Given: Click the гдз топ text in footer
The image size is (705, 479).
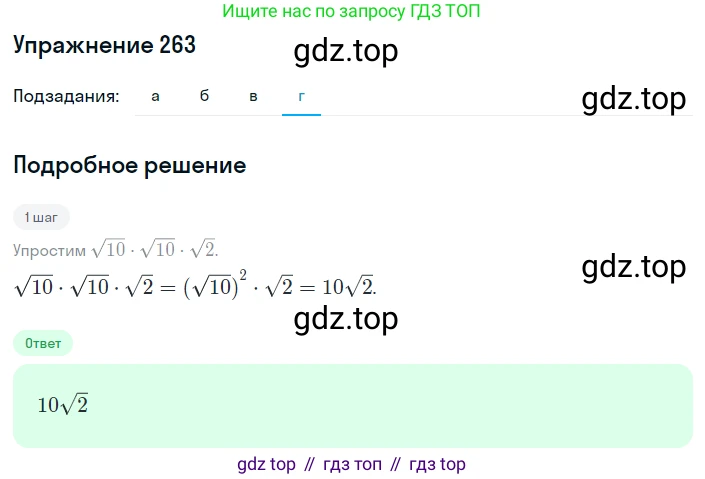Looking at the screenshot, I should (352, 464).
